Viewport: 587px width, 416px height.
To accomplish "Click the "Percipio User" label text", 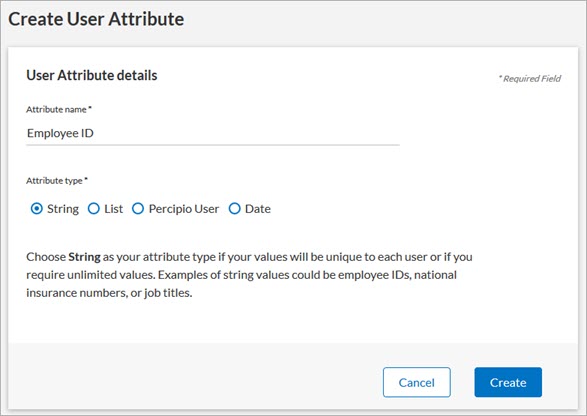I will (183, 209).
